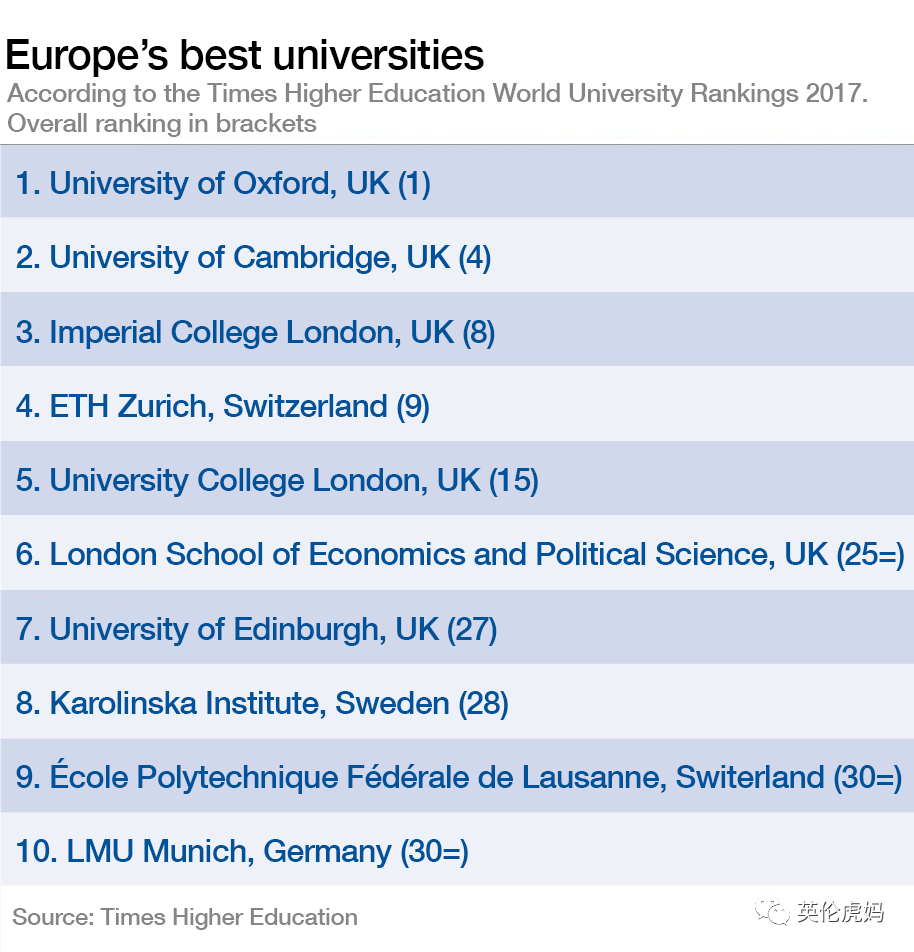Screen dimensions: 914x952
Task: Select École Polytechnique Fédérale de Lausanne row
Action: [x=457, y=777]
